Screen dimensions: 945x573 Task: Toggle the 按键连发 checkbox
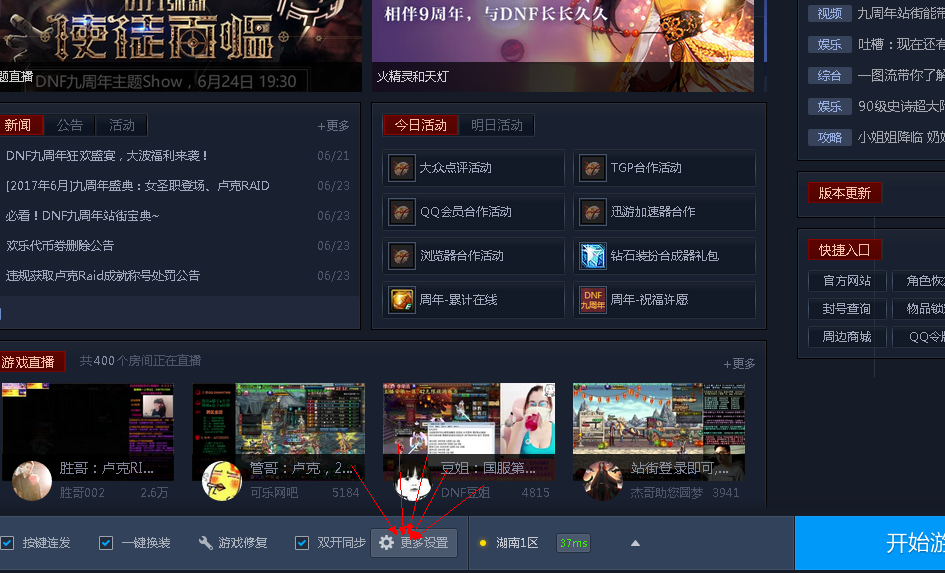click(x=7, y=543)
